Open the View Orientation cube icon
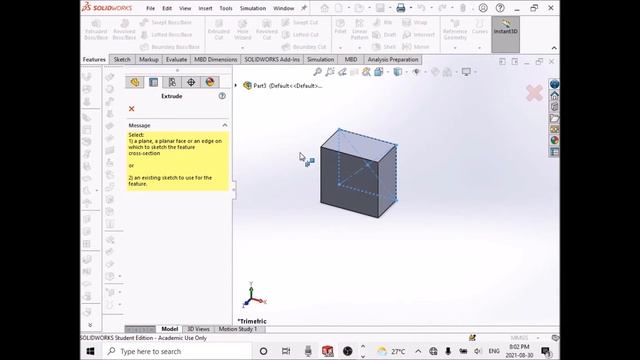This screenshot has width=640, height=360. pyautogui.click(x=378, y=72)
